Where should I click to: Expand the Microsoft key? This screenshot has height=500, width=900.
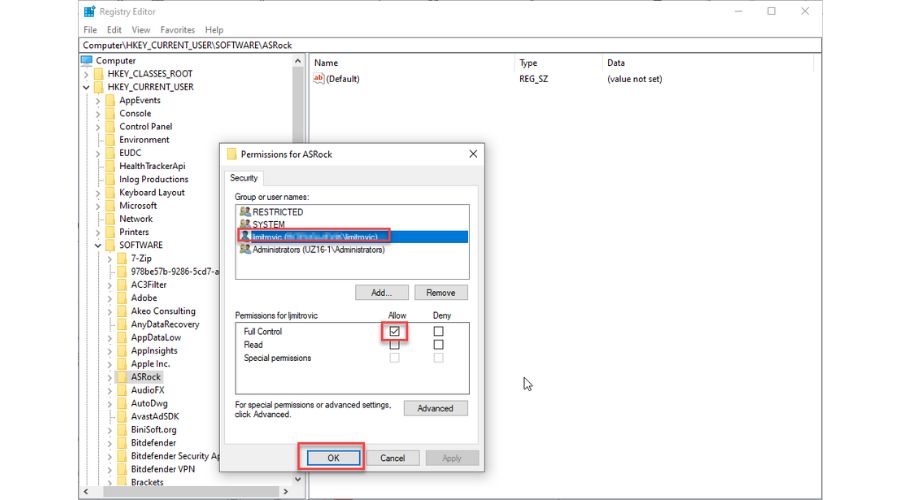pyautogui.click(x=98, y=206)
